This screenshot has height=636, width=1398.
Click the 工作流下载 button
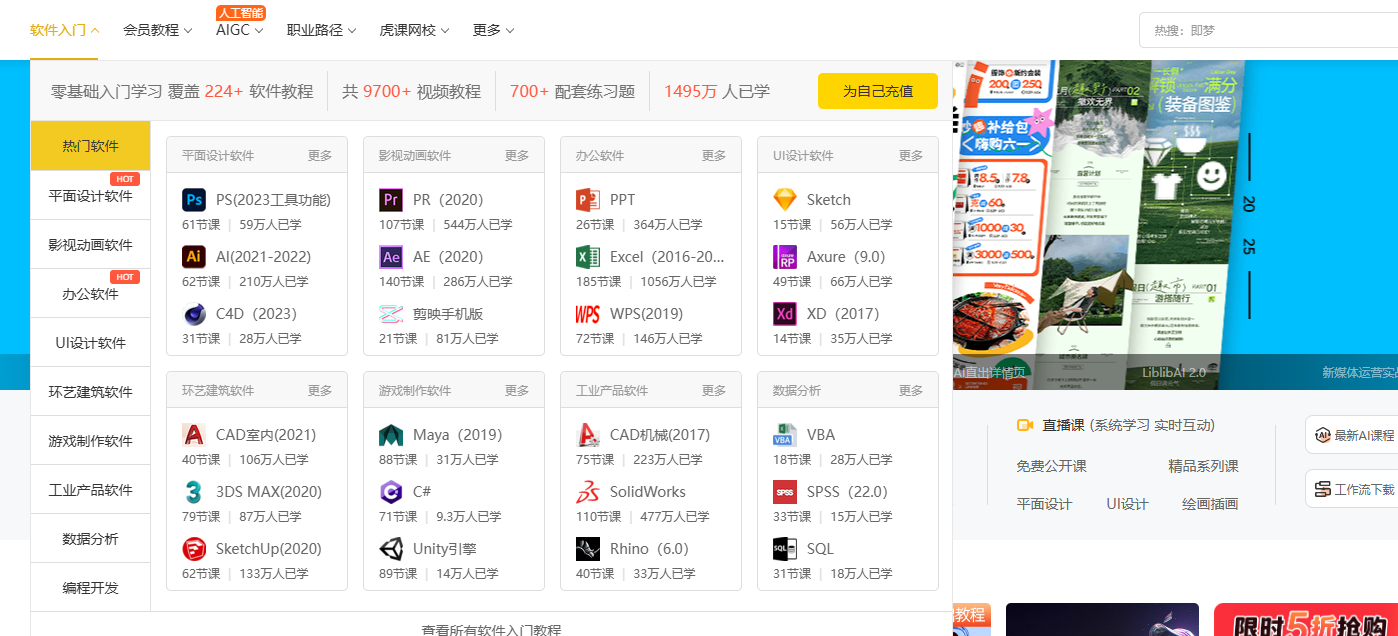pyautogui.click(x=1352, y=489)
